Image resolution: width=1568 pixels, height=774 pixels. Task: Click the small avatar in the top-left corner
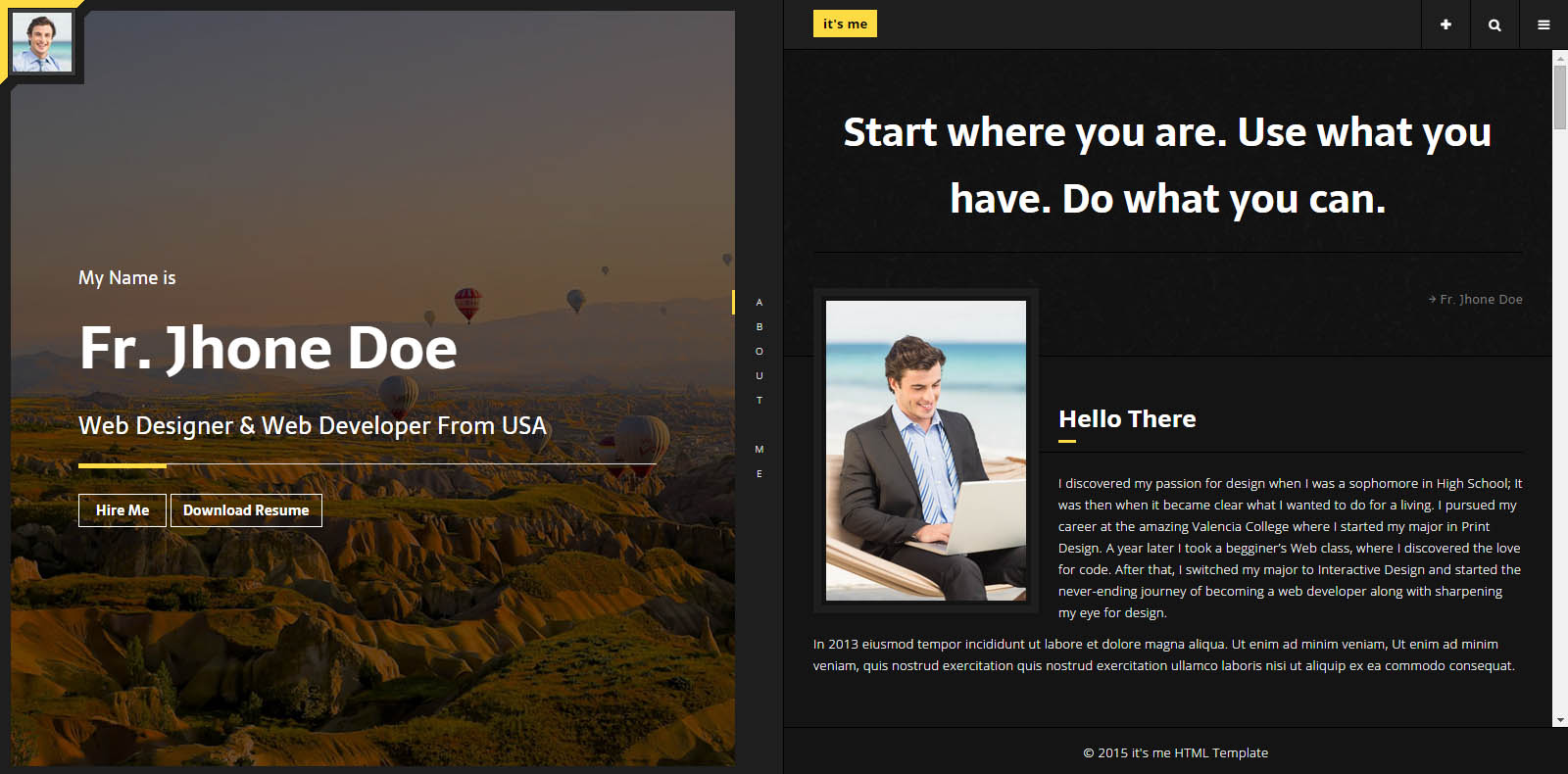pyautogui.click(x=42, y=42)
